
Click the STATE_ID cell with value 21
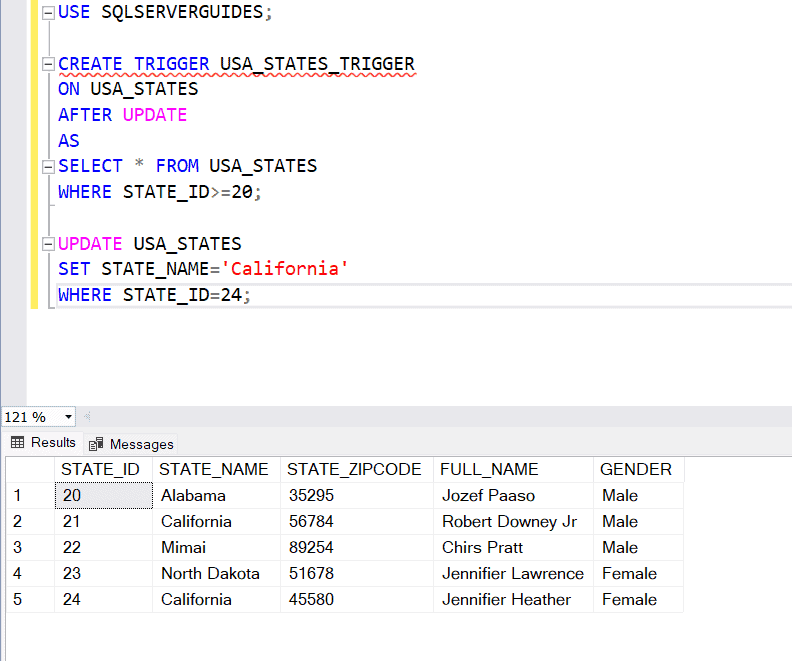point(104,522)
